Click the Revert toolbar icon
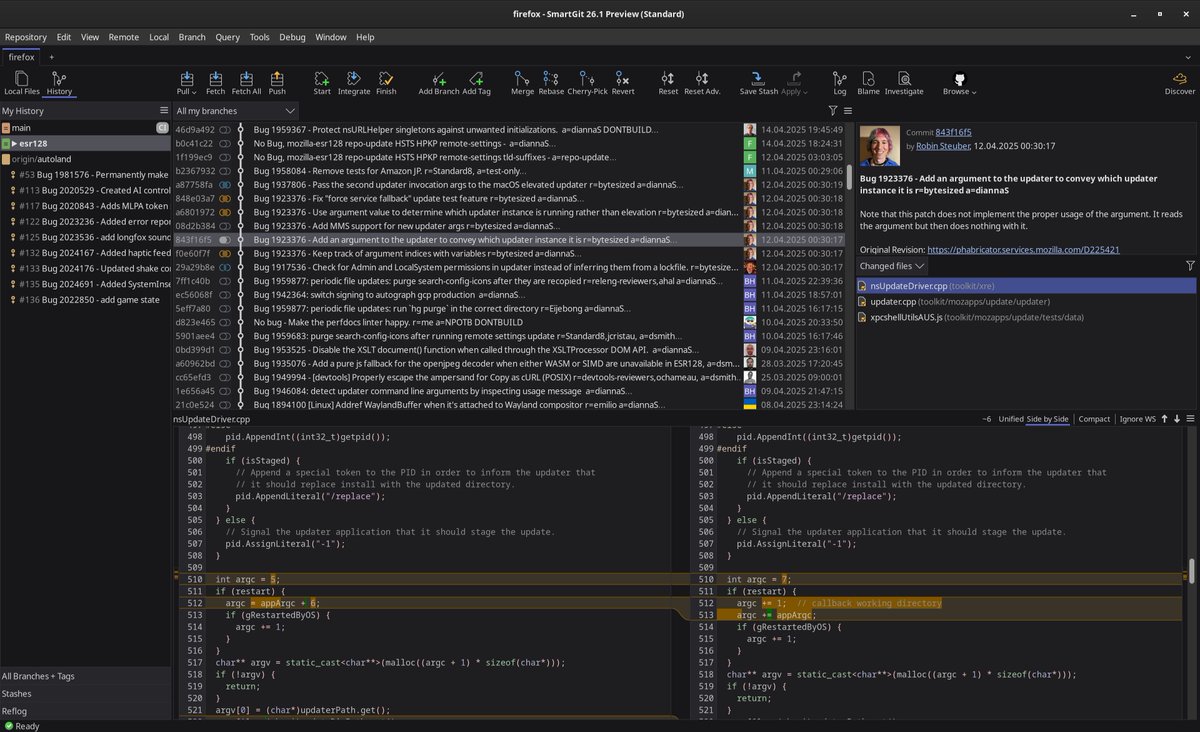This screenshot has height=732, width=1200. tap(623, 82)
